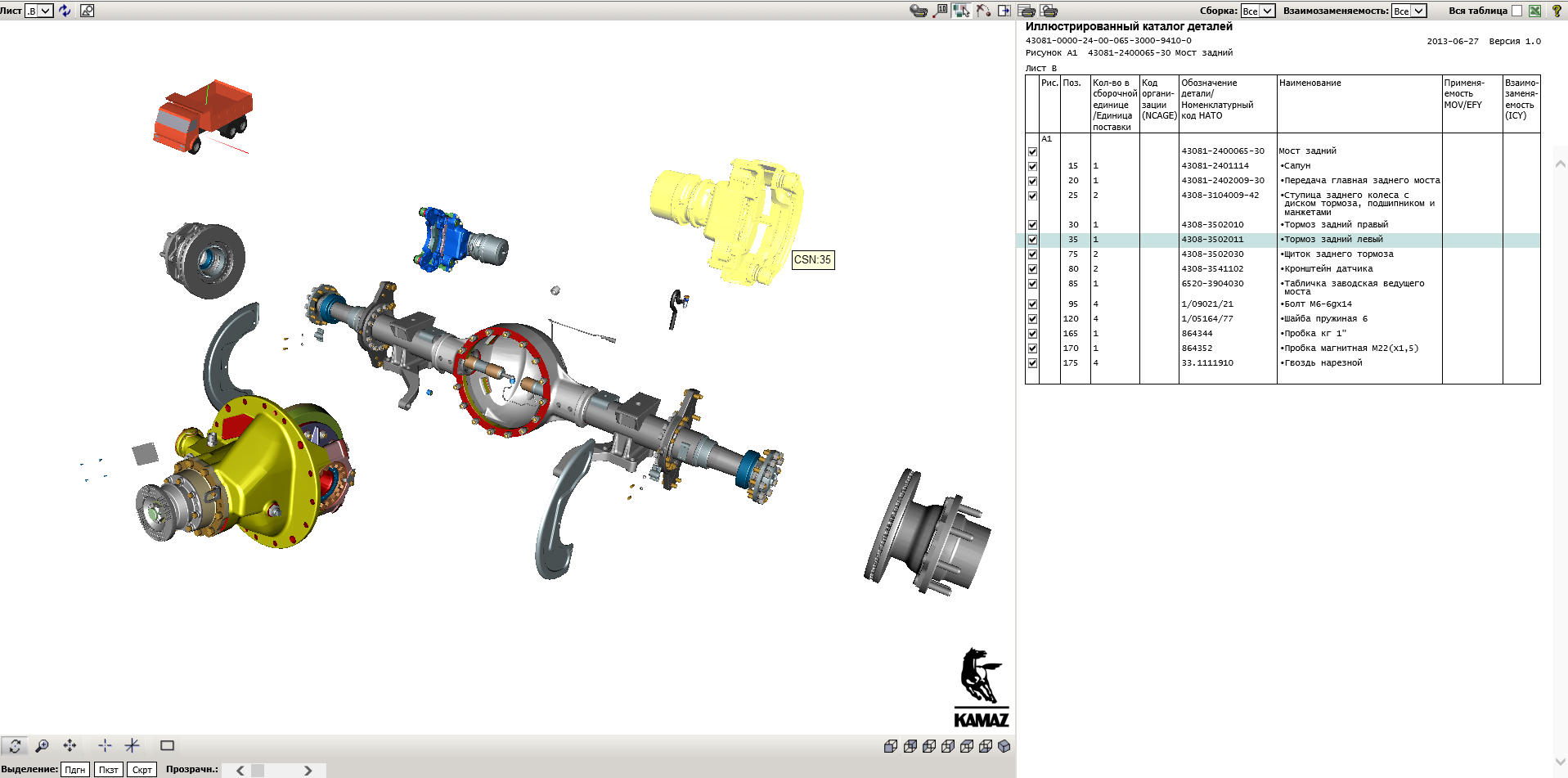Viewport: 1568px width, 778px height.
Task: Uncheck Кронштейн датчика checkbox
Action: [x=1032, y=269]
